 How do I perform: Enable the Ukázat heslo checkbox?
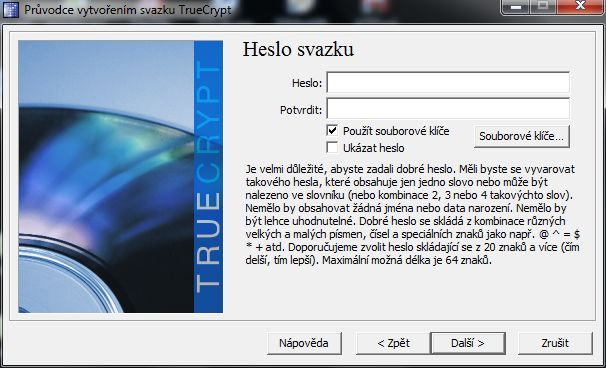point(332,148)
